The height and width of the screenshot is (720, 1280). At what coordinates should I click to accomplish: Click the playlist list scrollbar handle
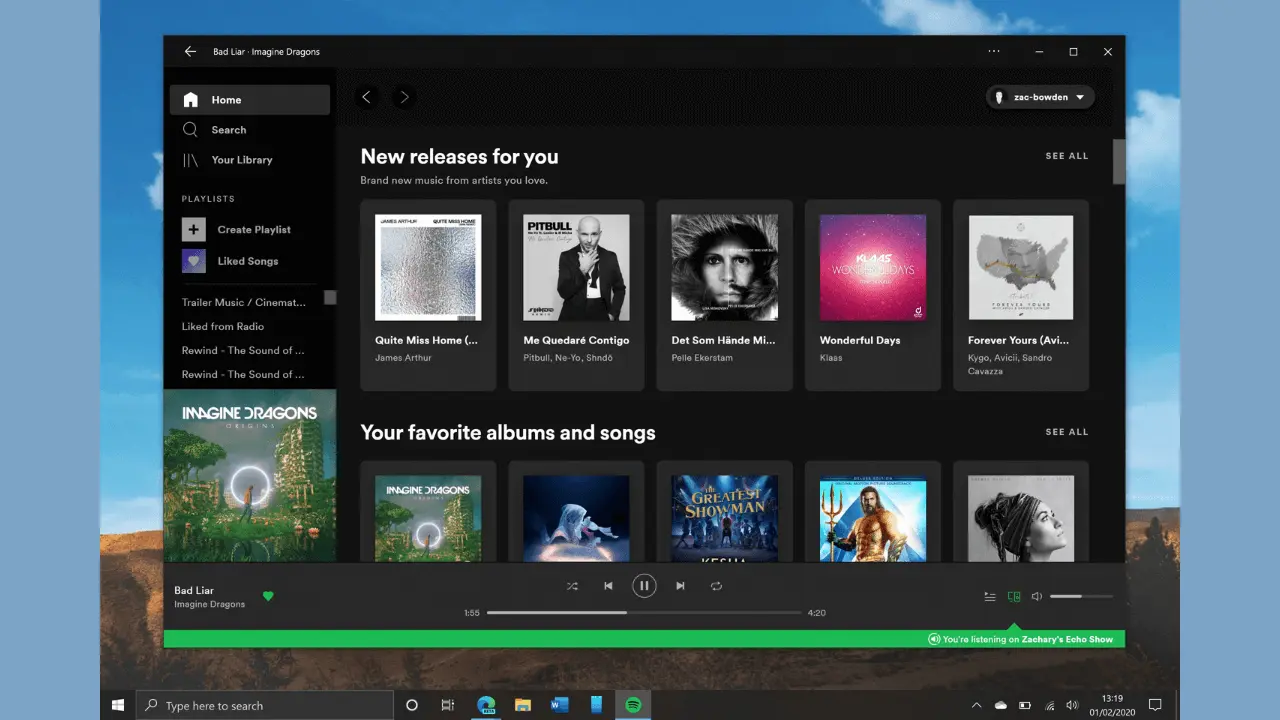[x=330, y=297]
